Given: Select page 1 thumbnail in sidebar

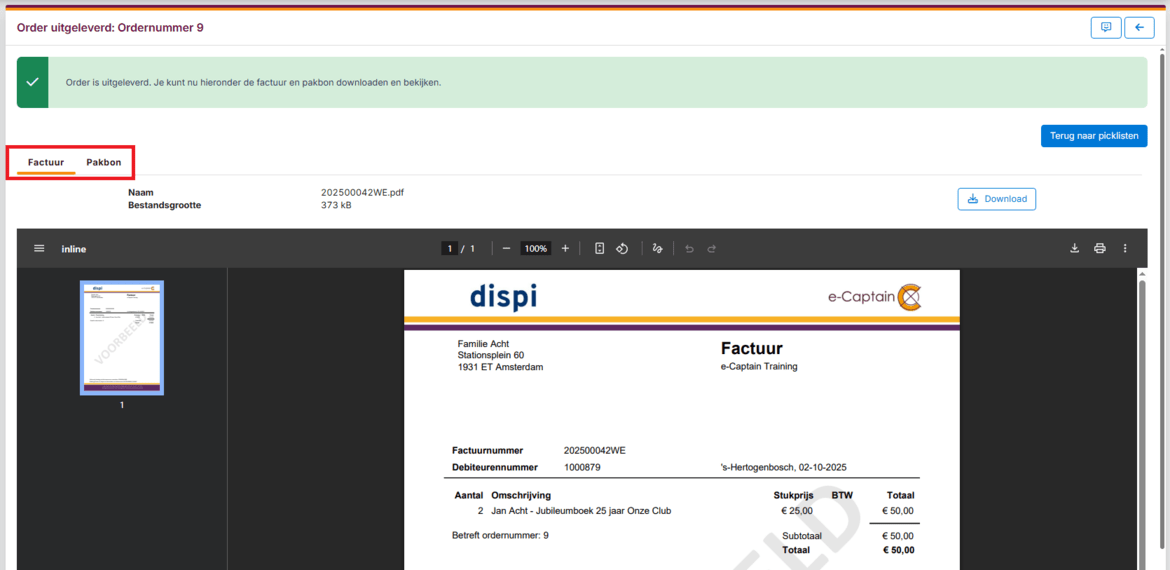Looking at the screenshot, I should (122, 338).
